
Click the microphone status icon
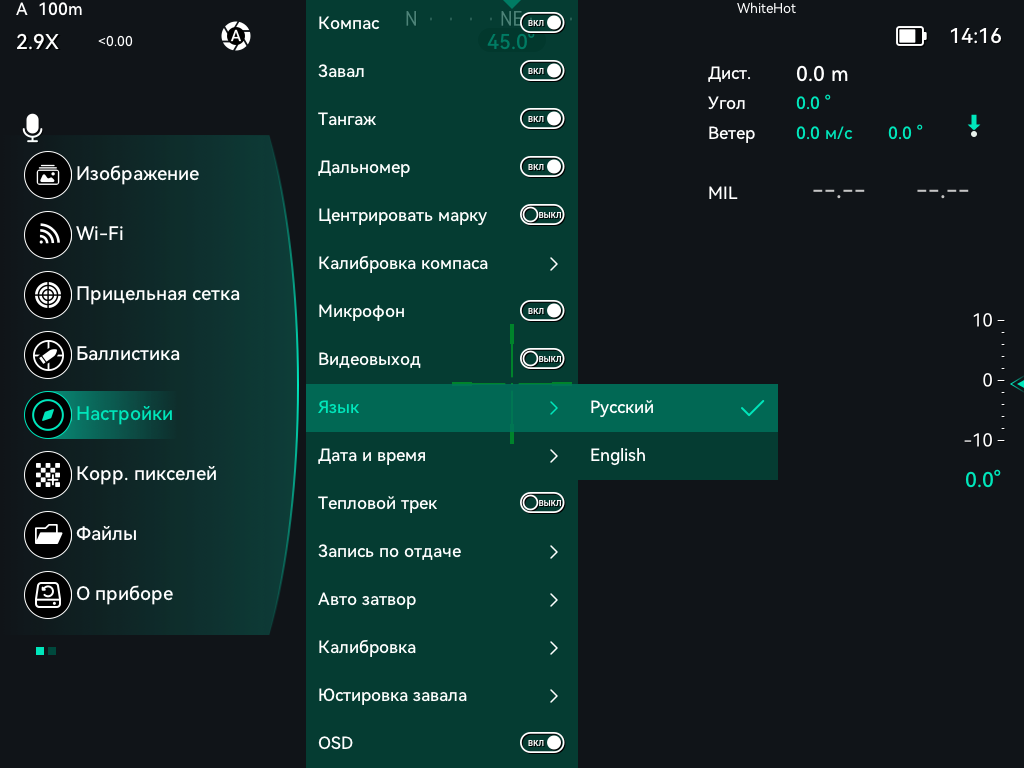pyautogui.click(x=32, y=127)
